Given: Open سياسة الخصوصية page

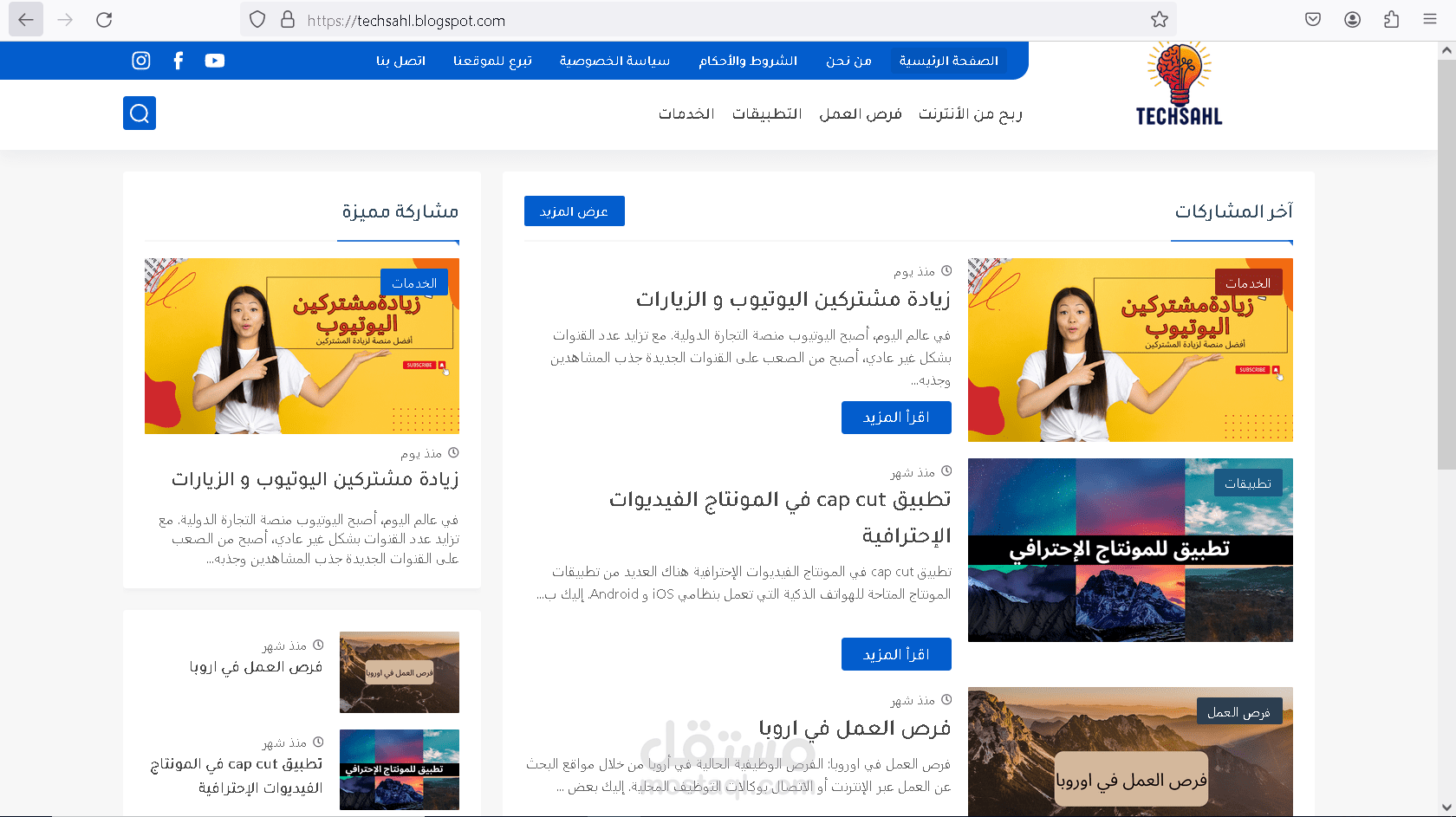Looking at the screenshot, I should click(614, 61).
